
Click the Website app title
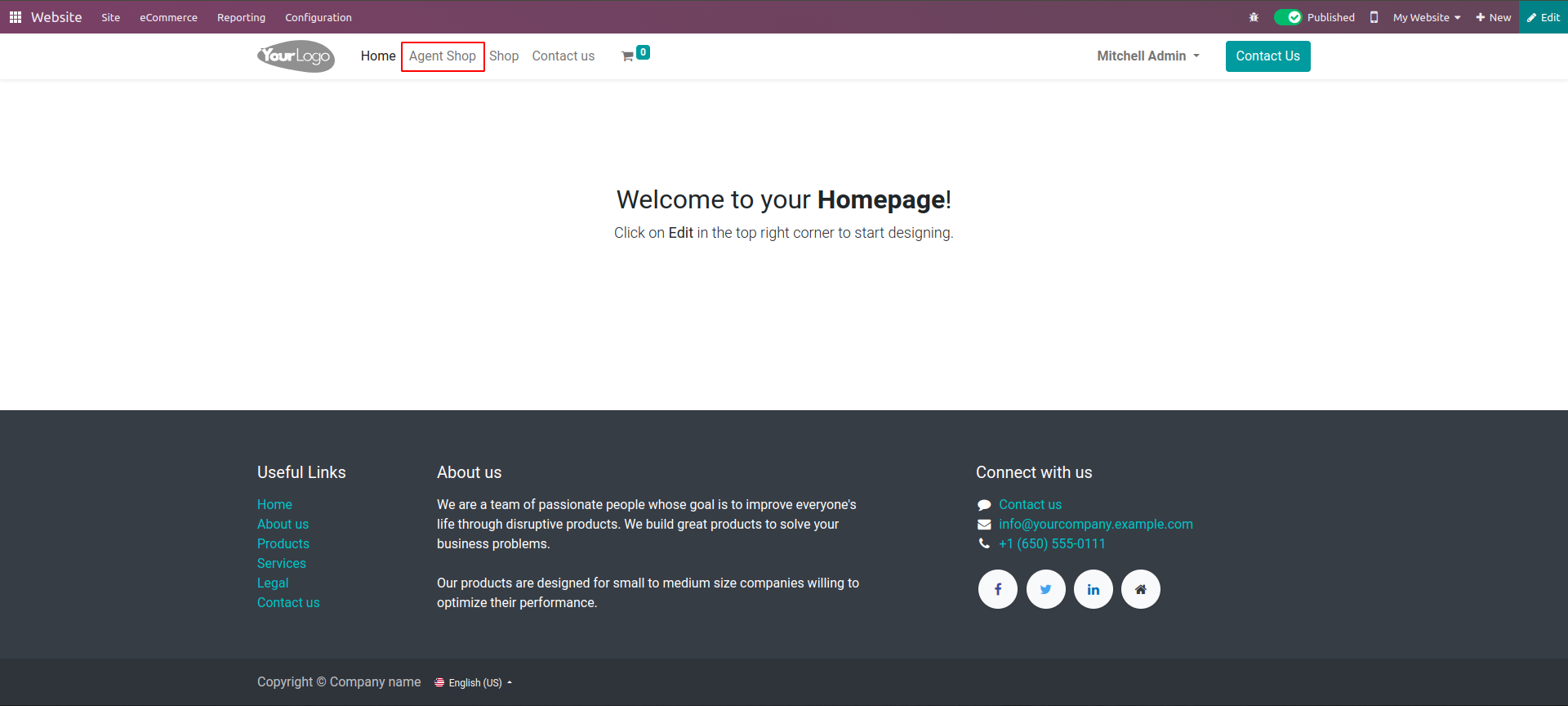pos(56,17)
